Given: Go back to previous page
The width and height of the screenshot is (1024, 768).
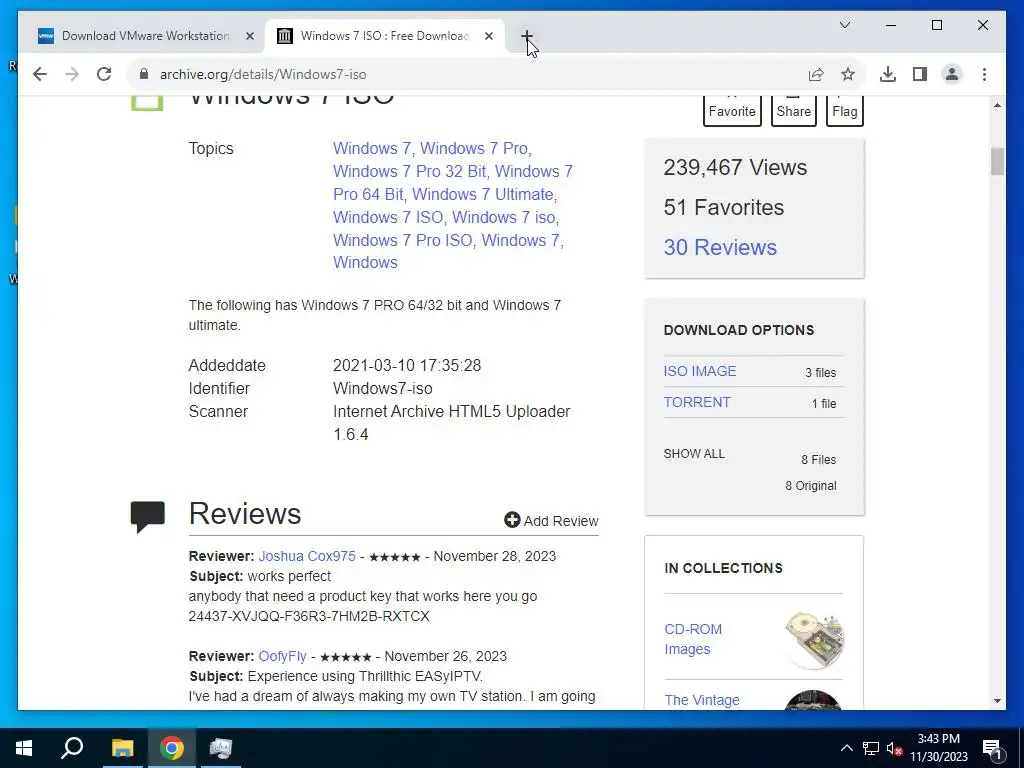Looking at the screenshot, I should [x=40, y=74].
